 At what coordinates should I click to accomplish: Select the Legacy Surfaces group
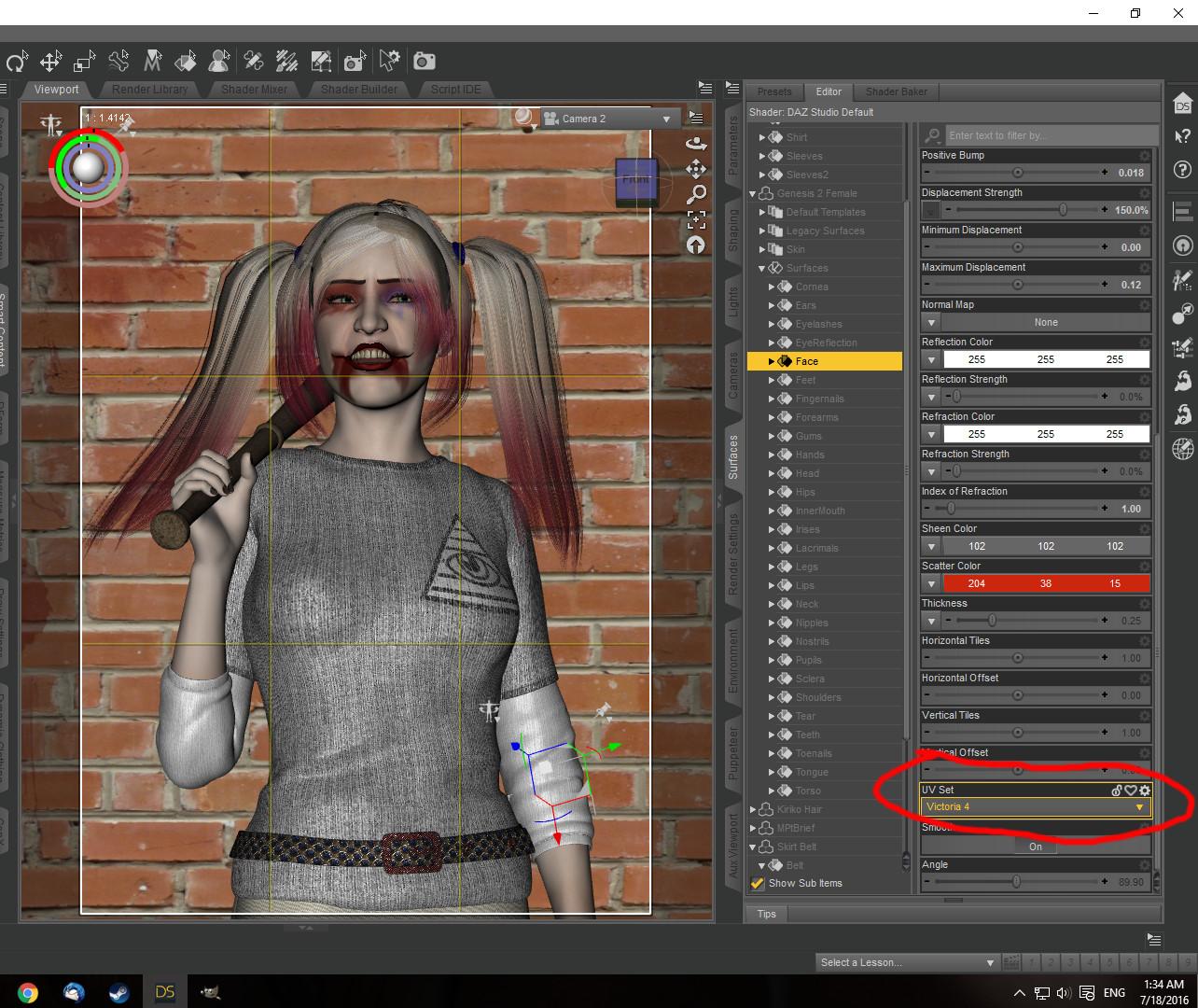pos(825,231)
